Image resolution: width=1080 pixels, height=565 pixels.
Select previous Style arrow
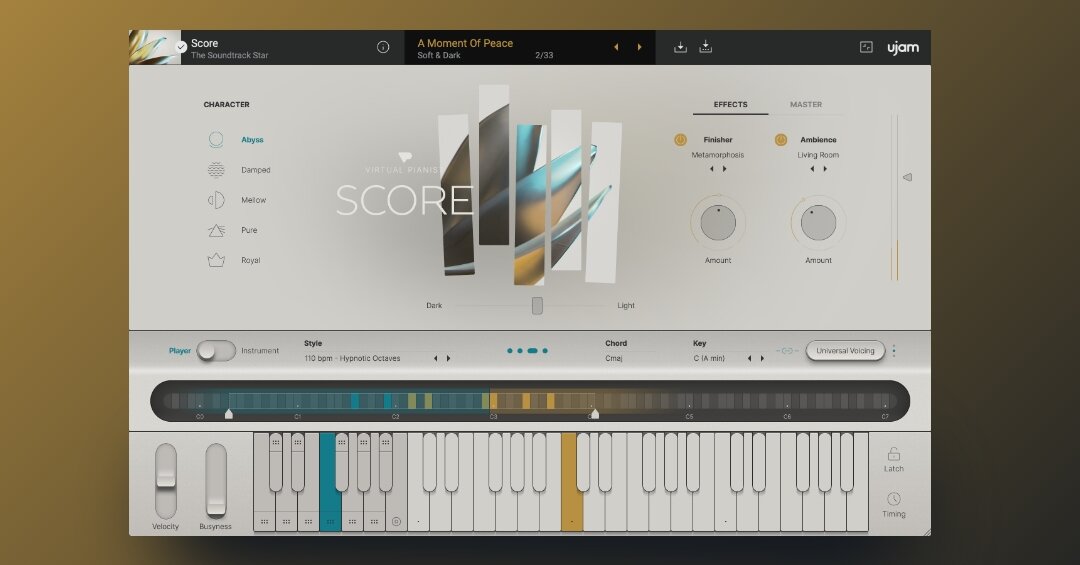(435, 358)
